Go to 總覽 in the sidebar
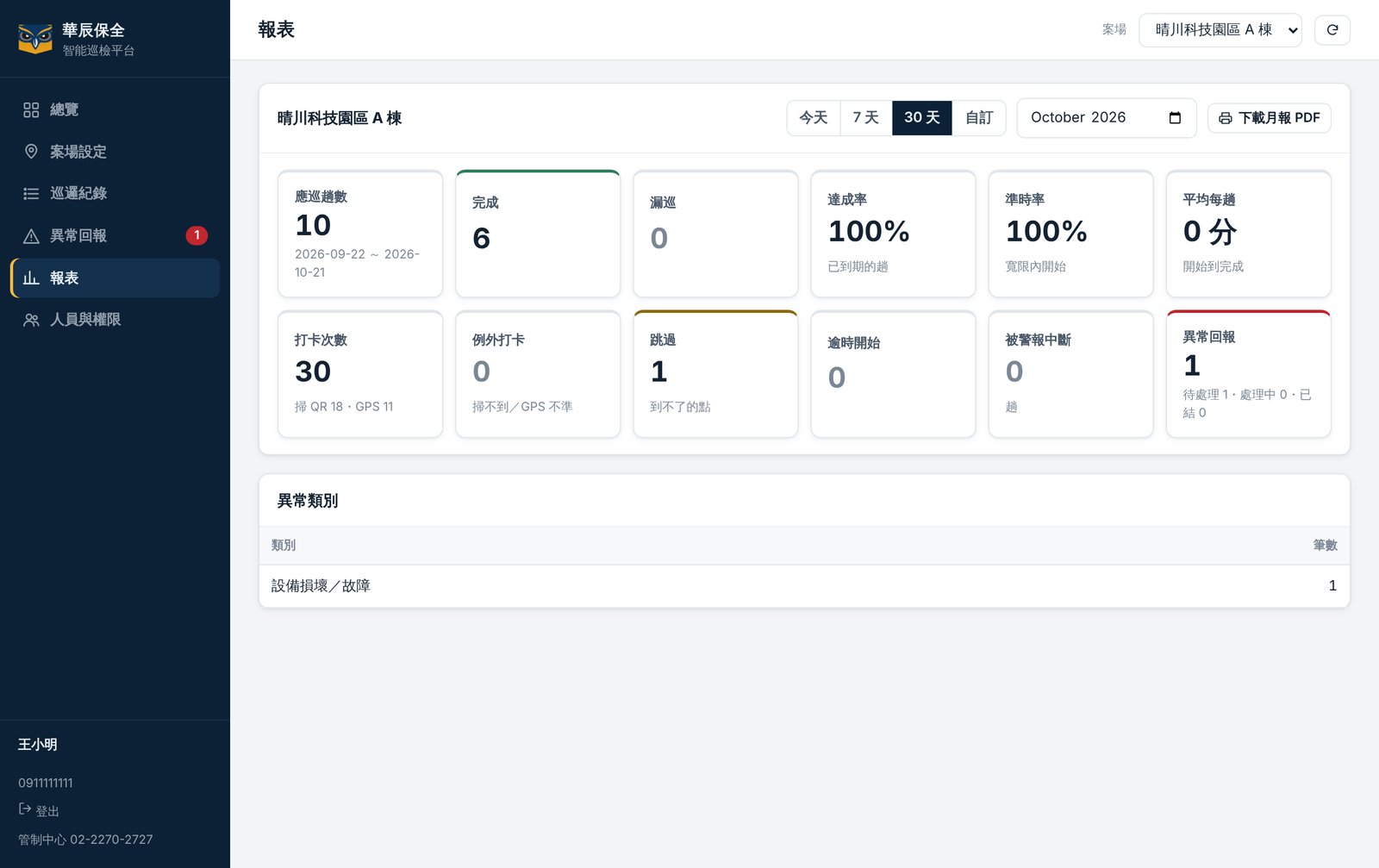This screenshot has height=868, width=1379. [115, 109]
